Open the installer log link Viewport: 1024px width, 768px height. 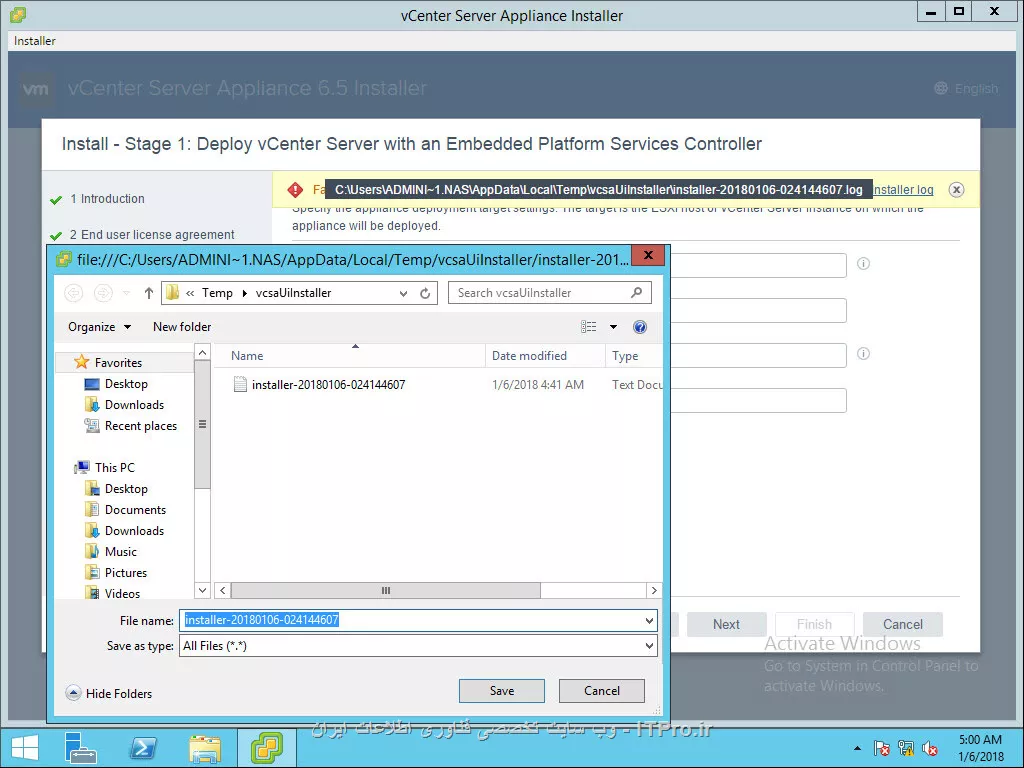tap(903, 190)
